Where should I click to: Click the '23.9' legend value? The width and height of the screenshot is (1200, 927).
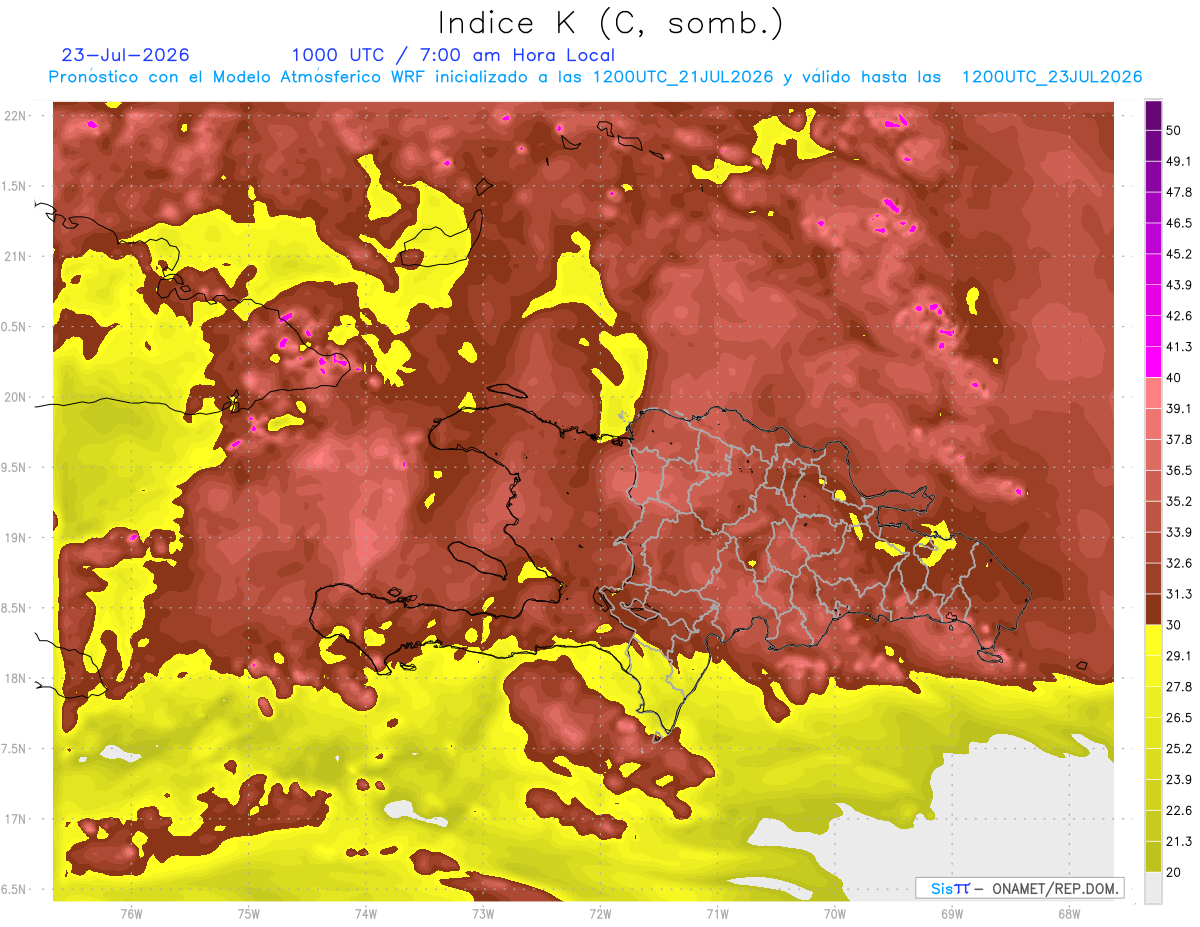1178,780
